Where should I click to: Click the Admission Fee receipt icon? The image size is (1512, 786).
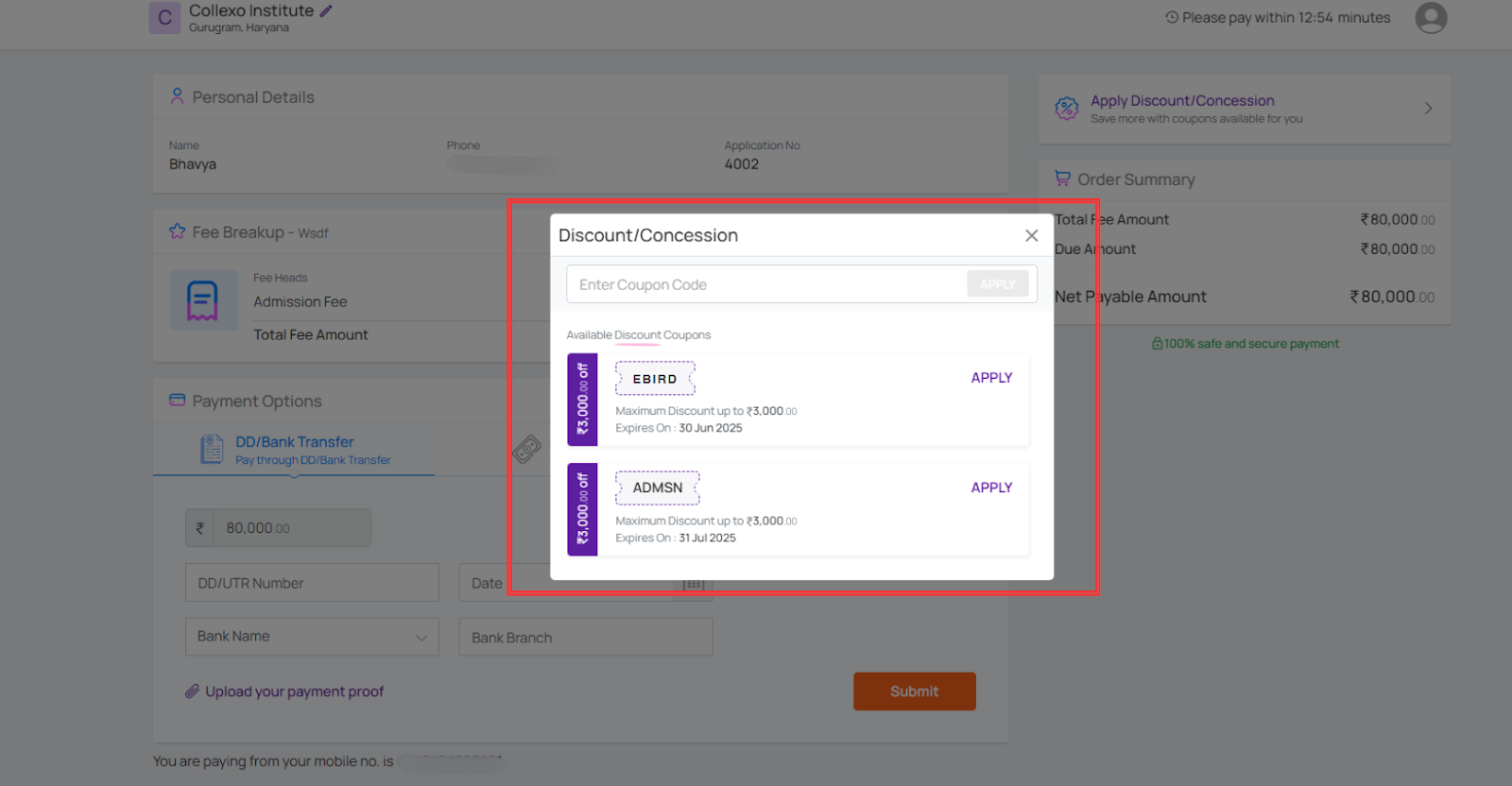(x=202, y=301)
